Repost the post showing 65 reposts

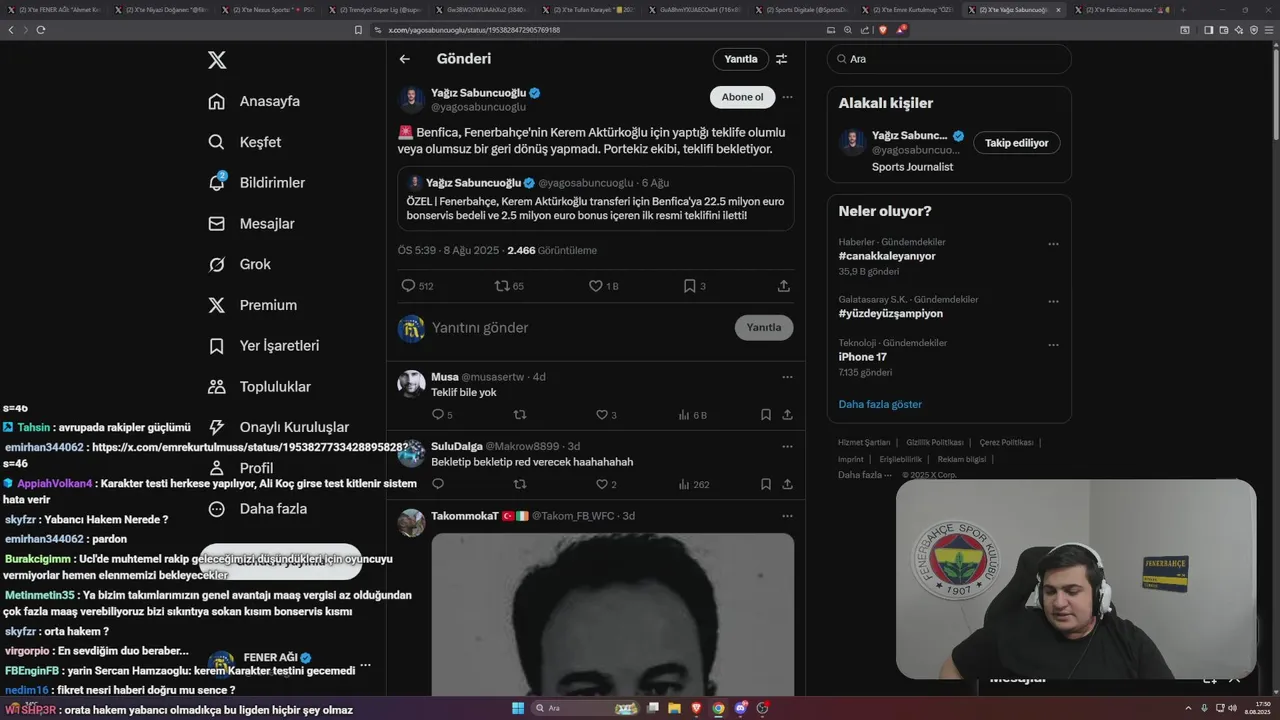509,286
